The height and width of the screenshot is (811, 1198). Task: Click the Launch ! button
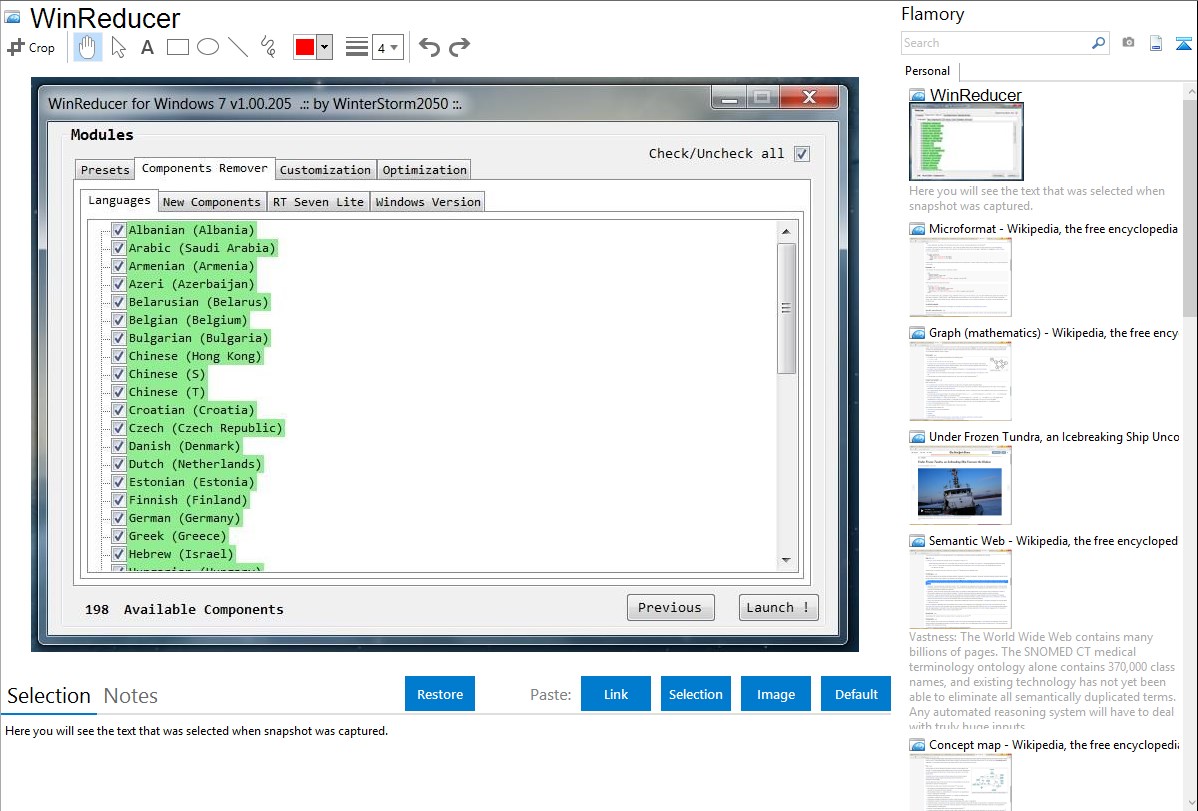[x=778, y=608]
